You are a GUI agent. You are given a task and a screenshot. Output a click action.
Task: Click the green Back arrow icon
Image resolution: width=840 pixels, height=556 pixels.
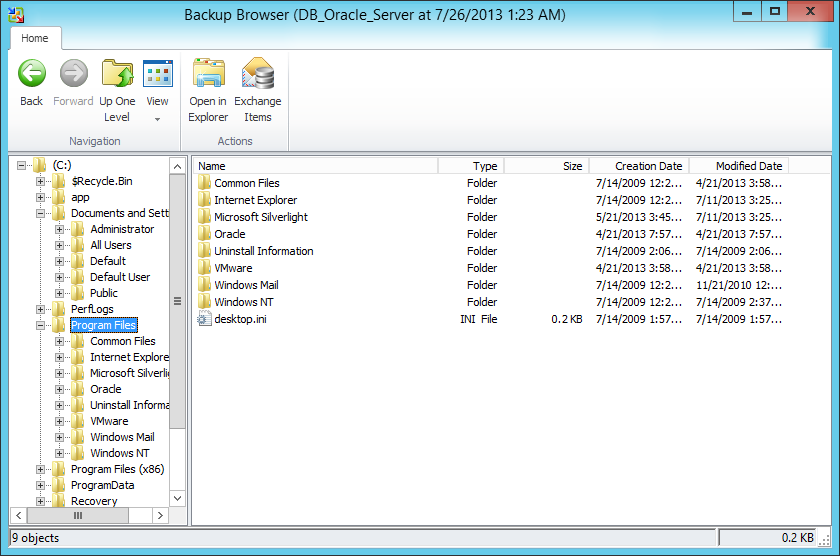32,73
